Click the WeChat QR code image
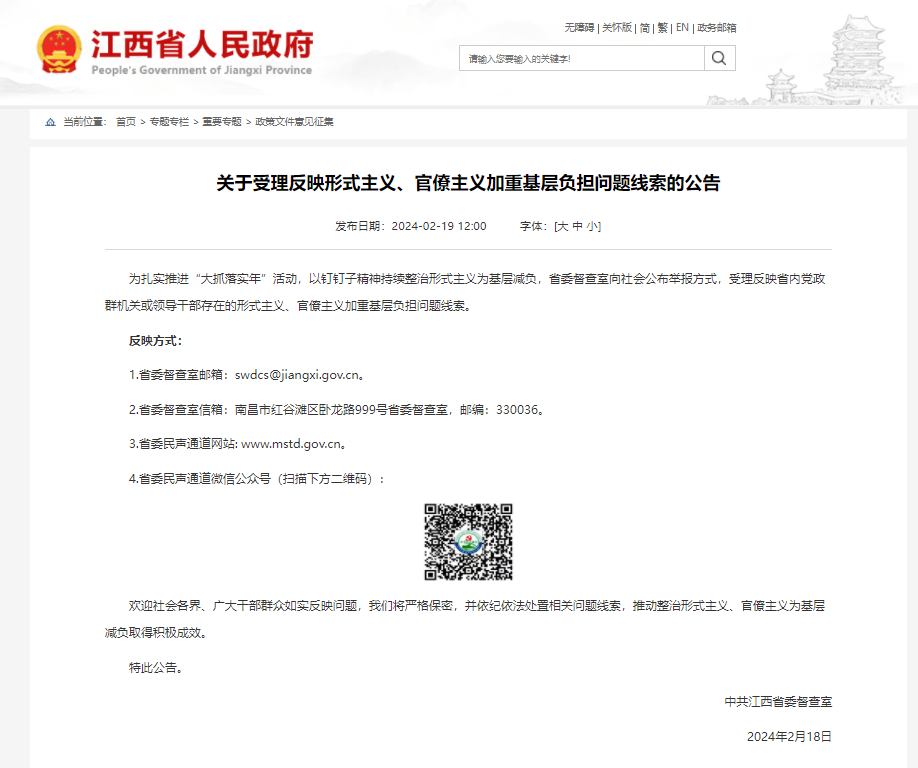 pyautogui.click(x=468, y=542)
